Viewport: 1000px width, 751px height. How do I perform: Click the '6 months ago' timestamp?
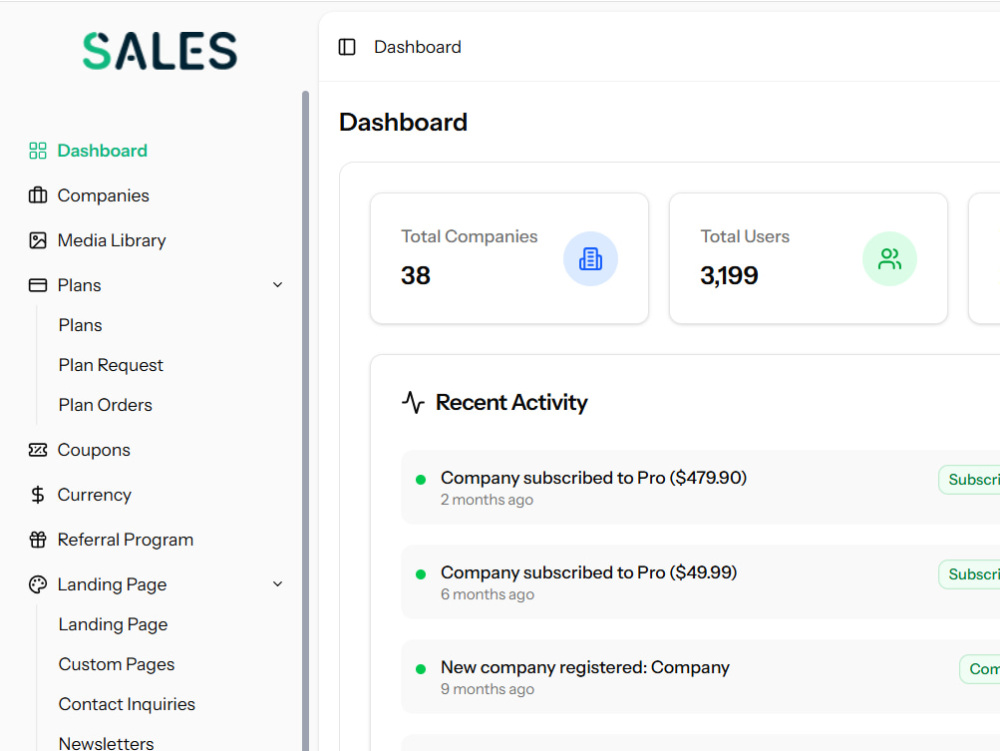pyautogui.click(x=487, y=594)
